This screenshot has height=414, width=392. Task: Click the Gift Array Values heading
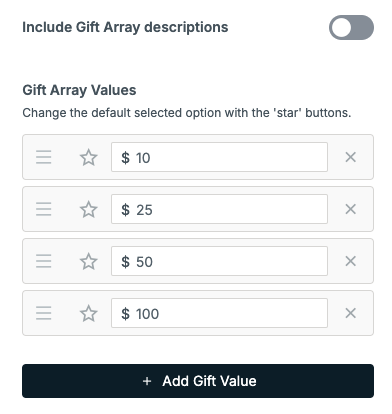pyautogui.click(x=79, y=90)
